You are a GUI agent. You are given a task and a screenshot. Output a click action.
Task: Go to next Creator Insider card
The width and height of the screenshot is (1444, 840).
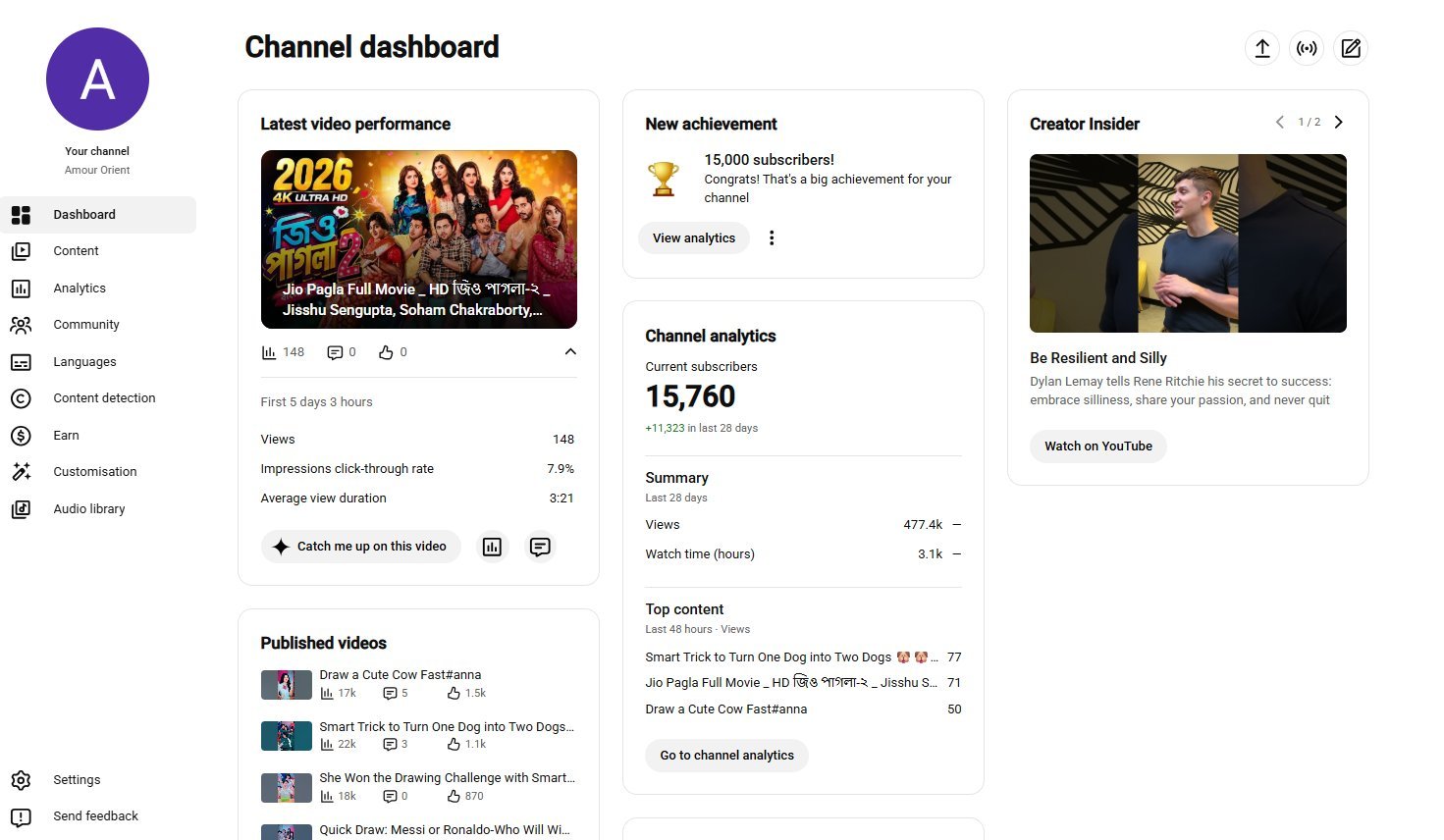coord(1338,123)
